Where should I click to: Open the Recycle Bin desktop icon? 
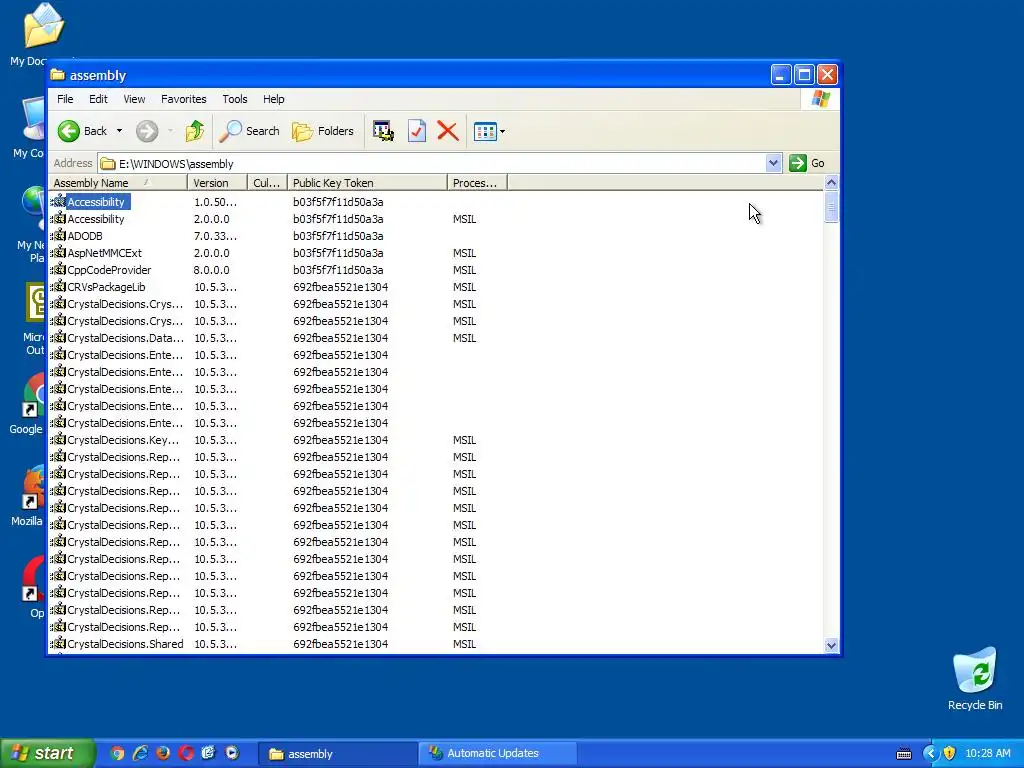point(975,679)
